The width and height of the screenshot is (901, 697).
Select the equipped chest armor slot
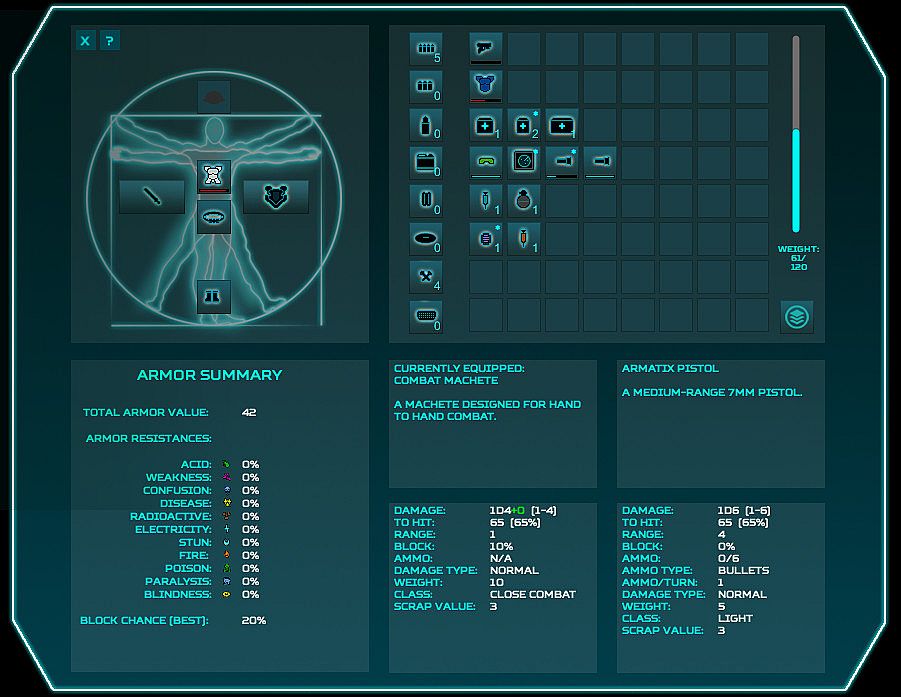[x=214, y=177]
